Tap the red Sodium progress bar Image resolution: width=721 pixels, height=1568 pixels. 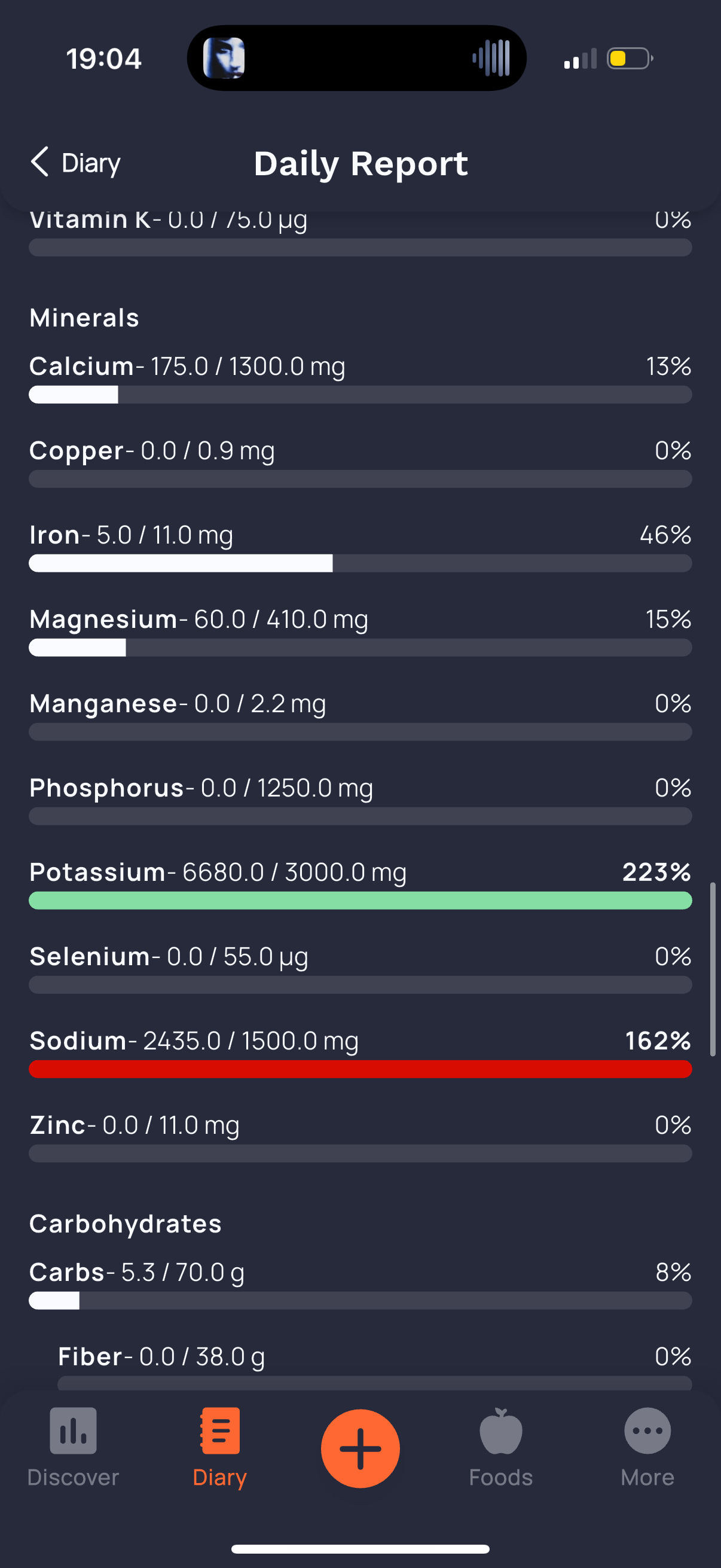pos(360,1069)
